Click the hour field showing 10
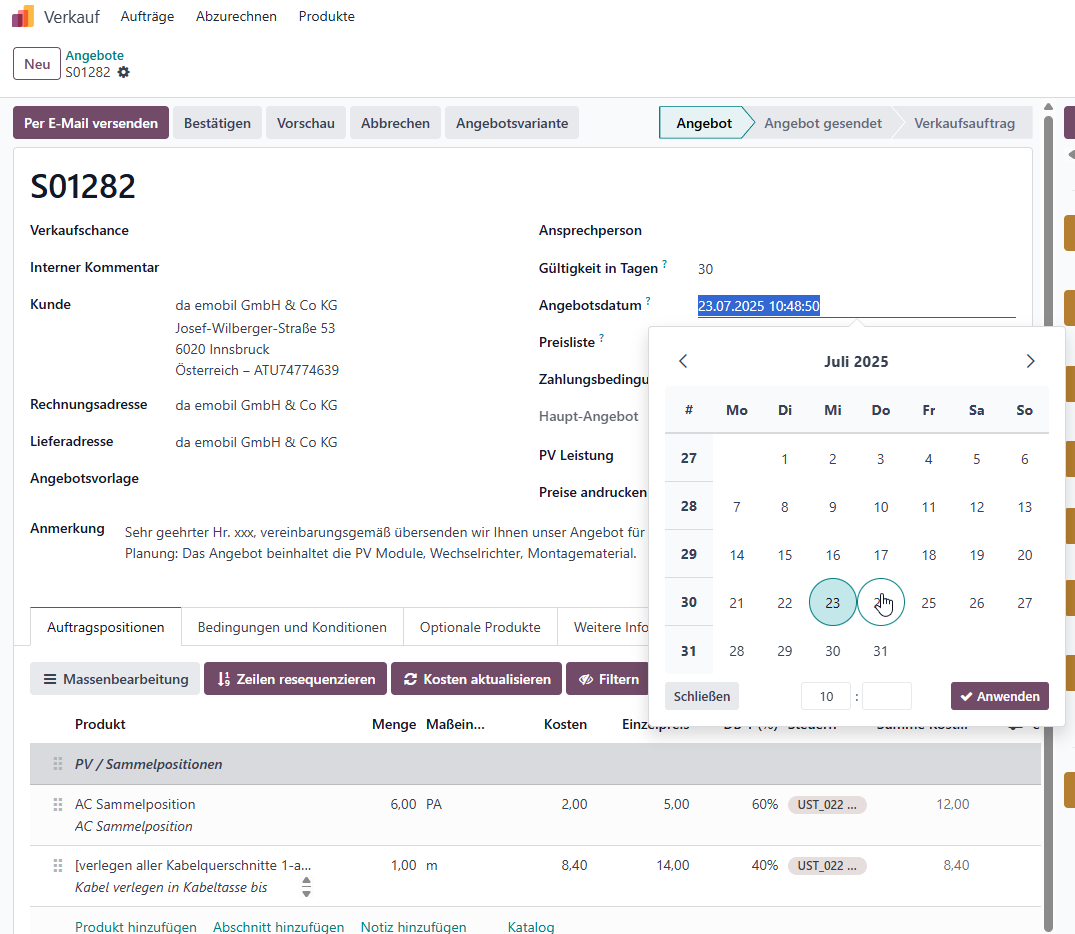This screenshot has width=1075, height=934. pyautogui.click(x=826, y=696)
